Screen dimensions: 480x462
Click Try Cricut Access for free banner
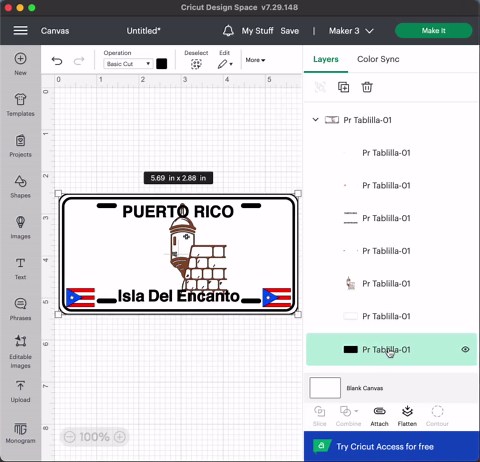(x=392, y=446)
